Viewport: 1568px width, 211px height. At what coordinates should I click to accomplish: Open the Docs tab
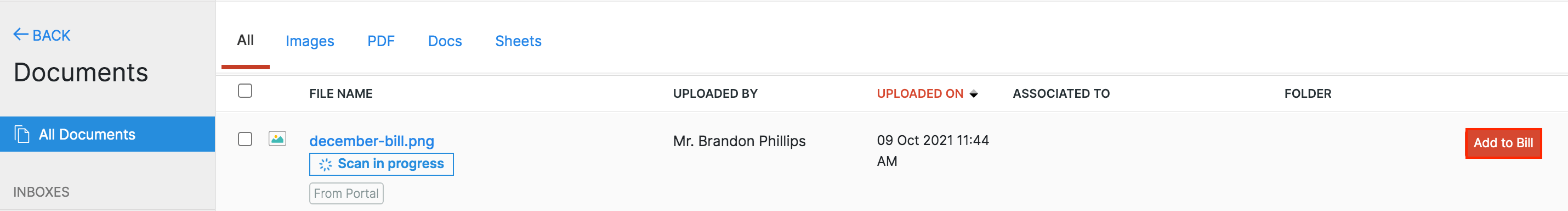tap(445, 41)
